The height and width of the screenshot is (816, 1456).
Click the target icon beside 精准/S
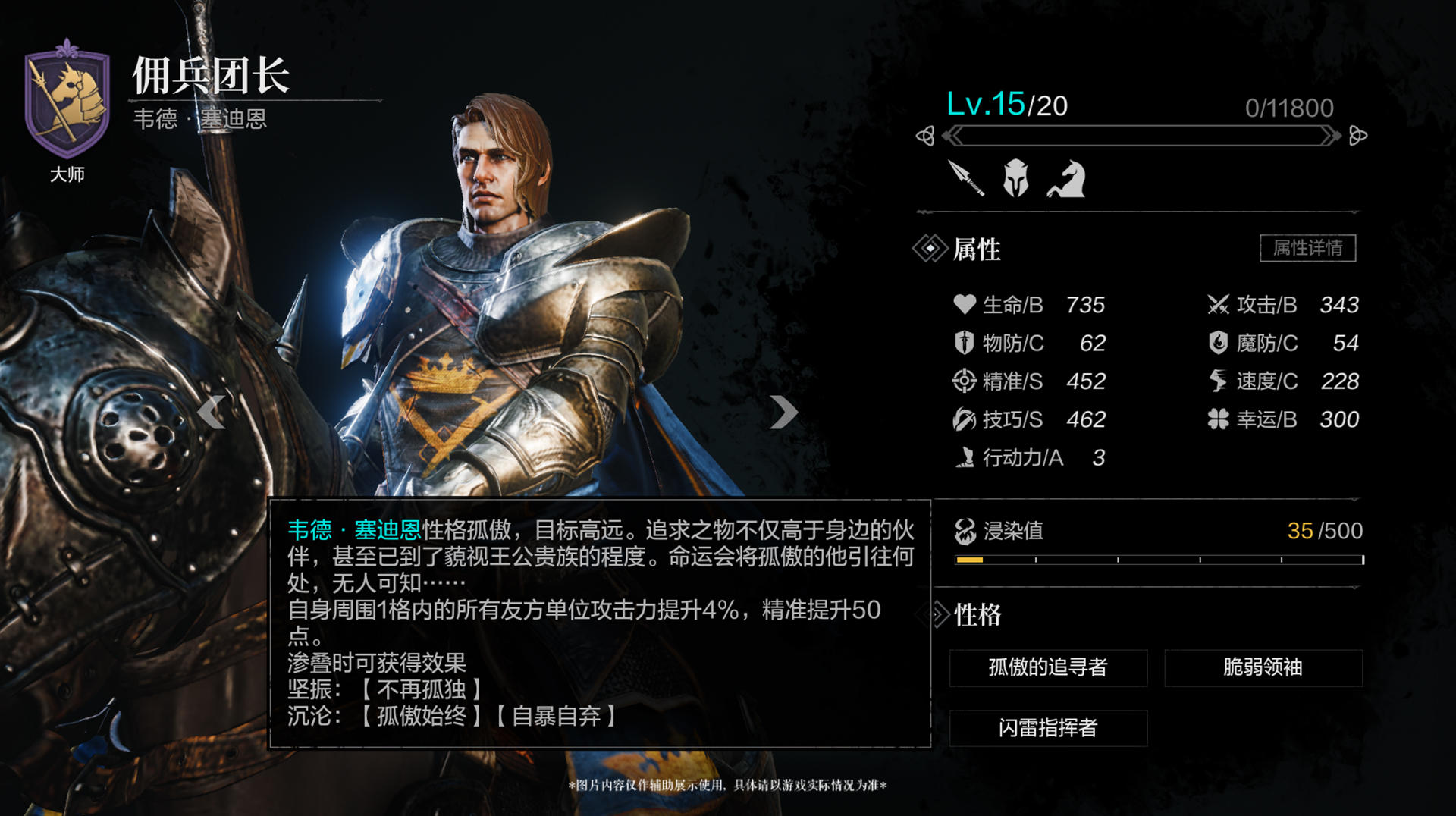coord(964,381)
